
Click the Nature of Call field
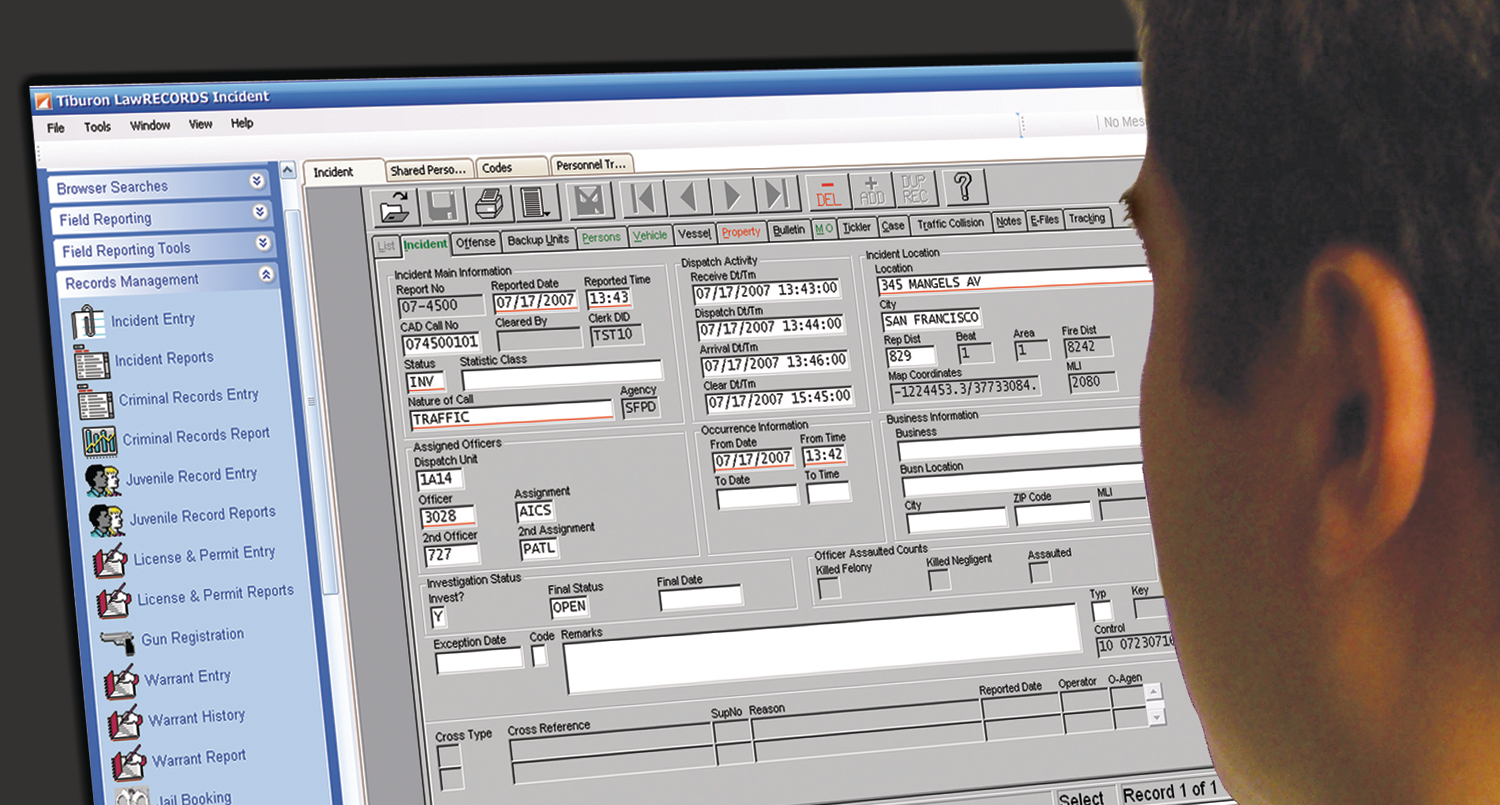tap(511, 418)
